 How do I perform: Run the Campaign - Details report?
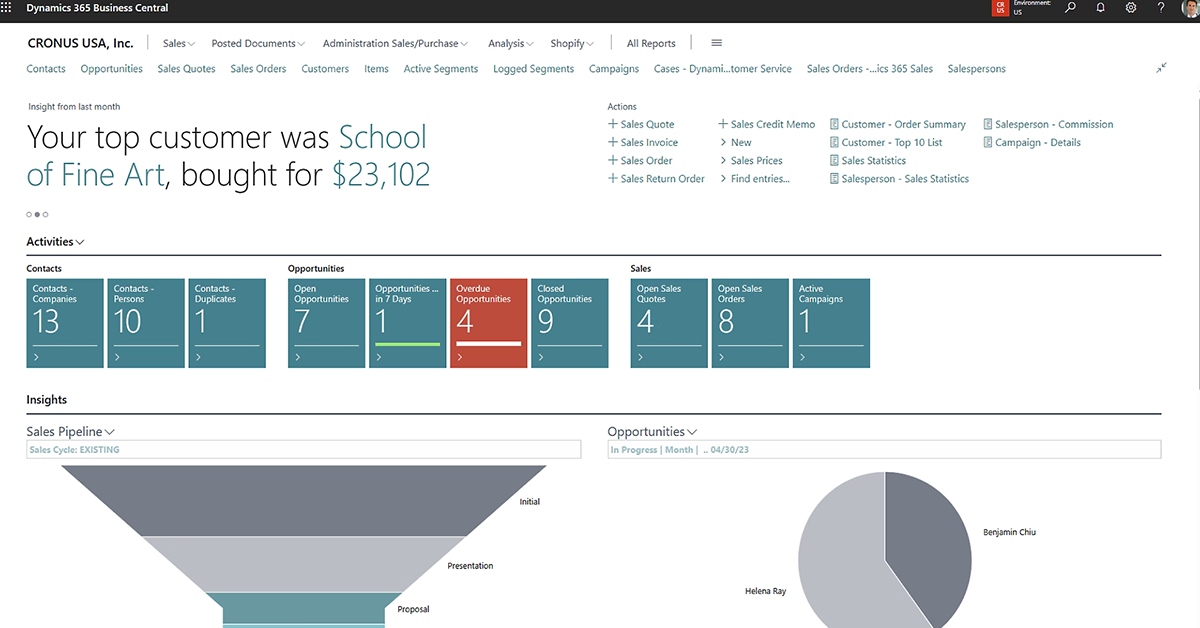[x=1032, y=142]
